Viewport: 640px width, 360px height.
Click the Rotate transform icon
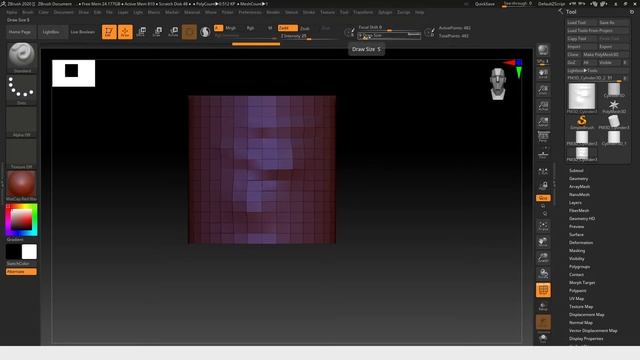[x=173, y=32]
